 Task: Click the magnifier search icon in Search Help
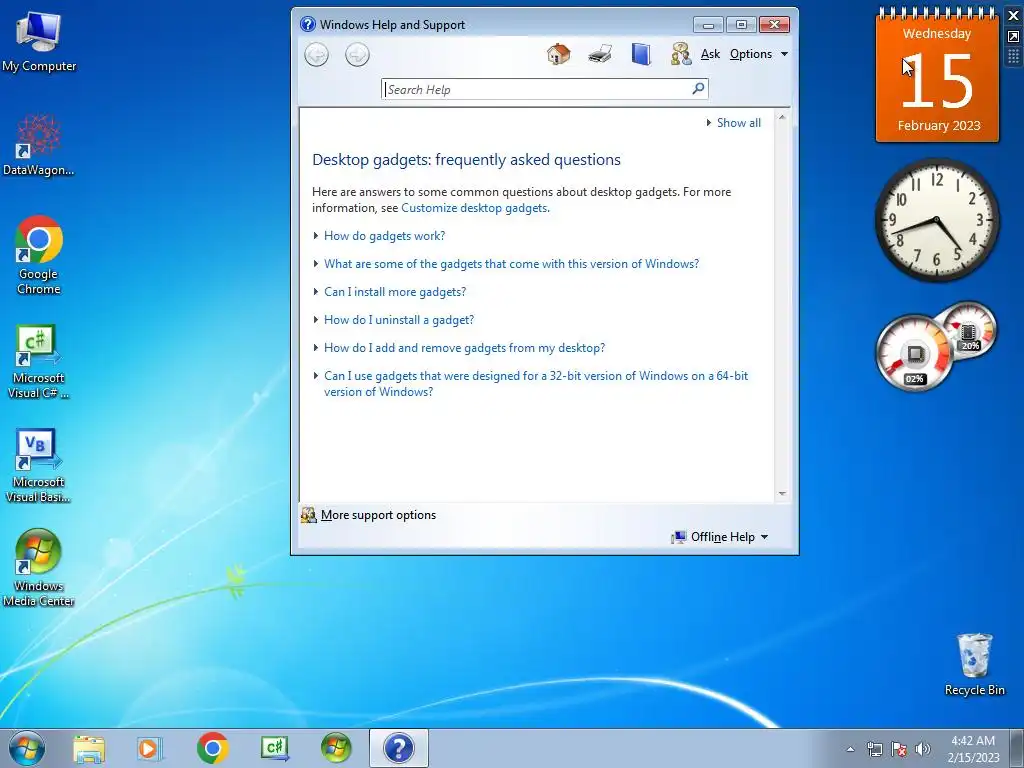(698, 88)
